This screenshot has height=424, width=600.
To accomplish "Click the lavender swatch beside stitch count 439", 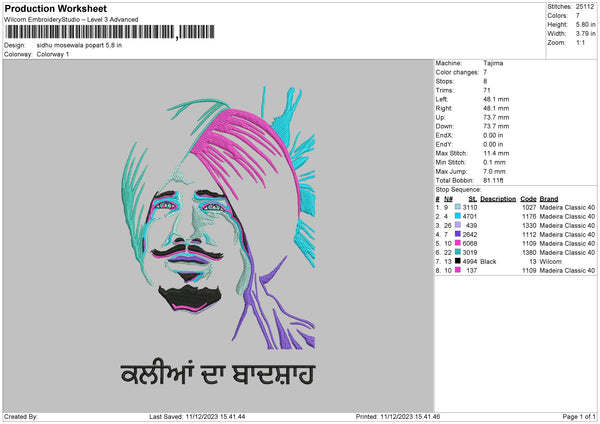I will [457, 225].
